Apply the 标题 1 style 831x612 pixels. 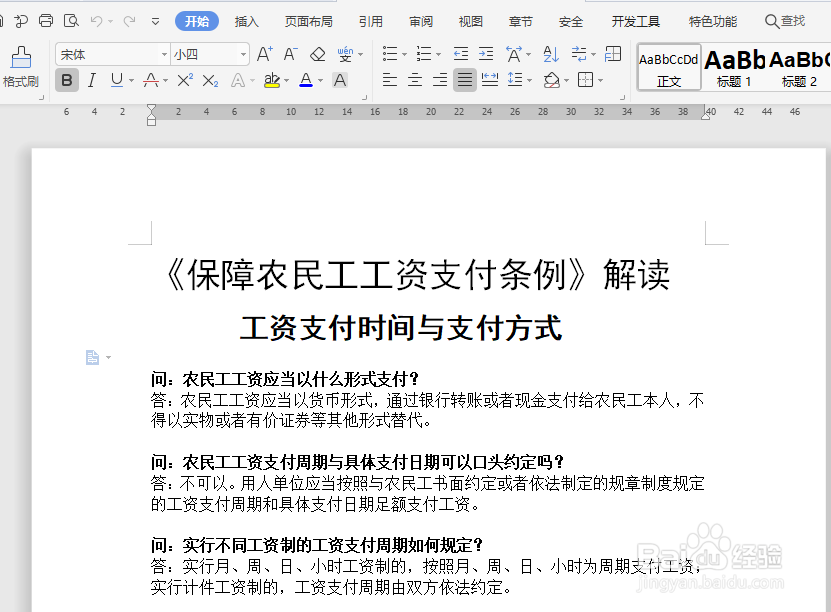[x=733, y=67]
